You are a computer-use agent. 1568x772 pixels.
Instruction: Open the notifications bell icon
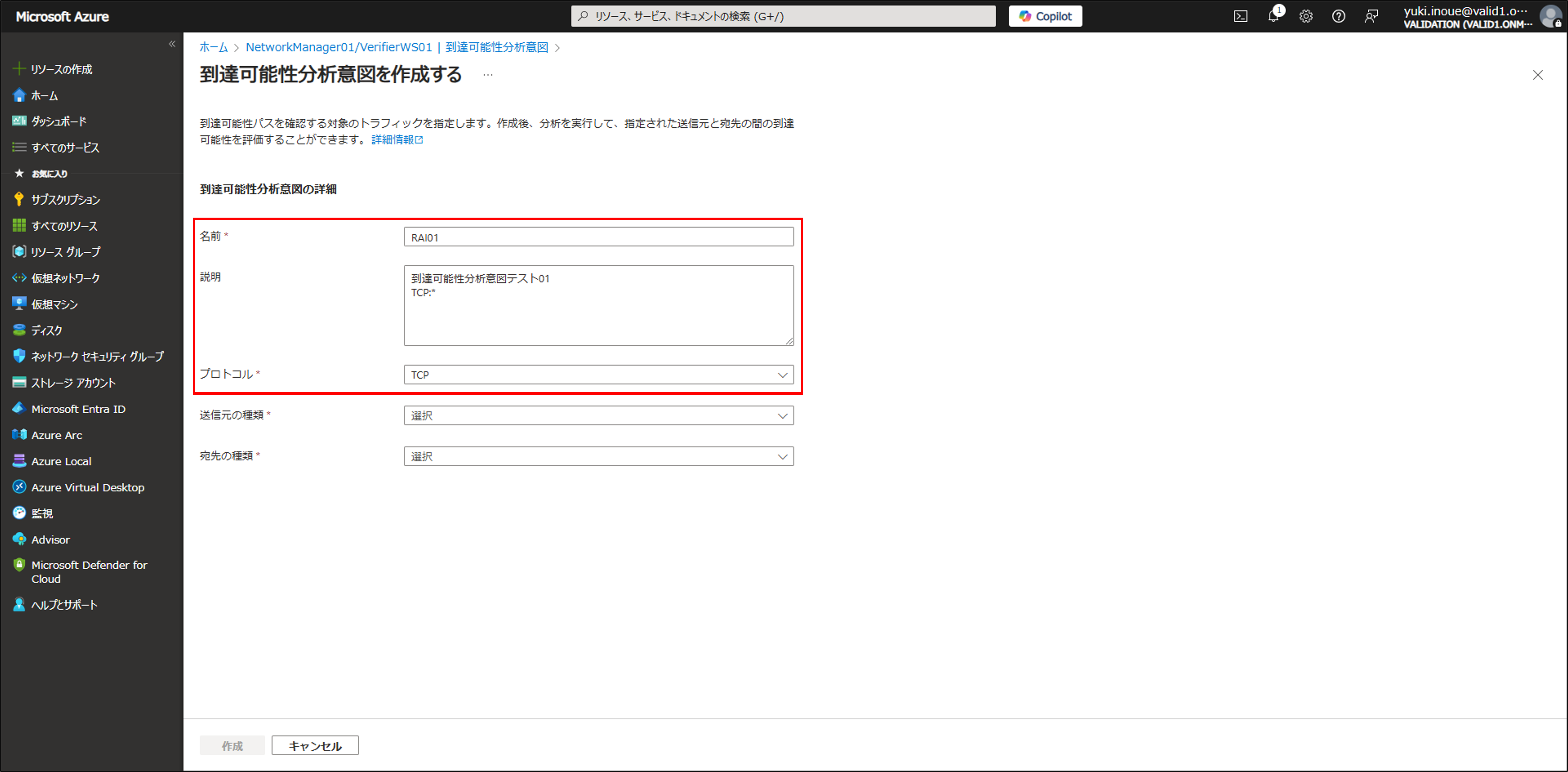coord(1273,16)
